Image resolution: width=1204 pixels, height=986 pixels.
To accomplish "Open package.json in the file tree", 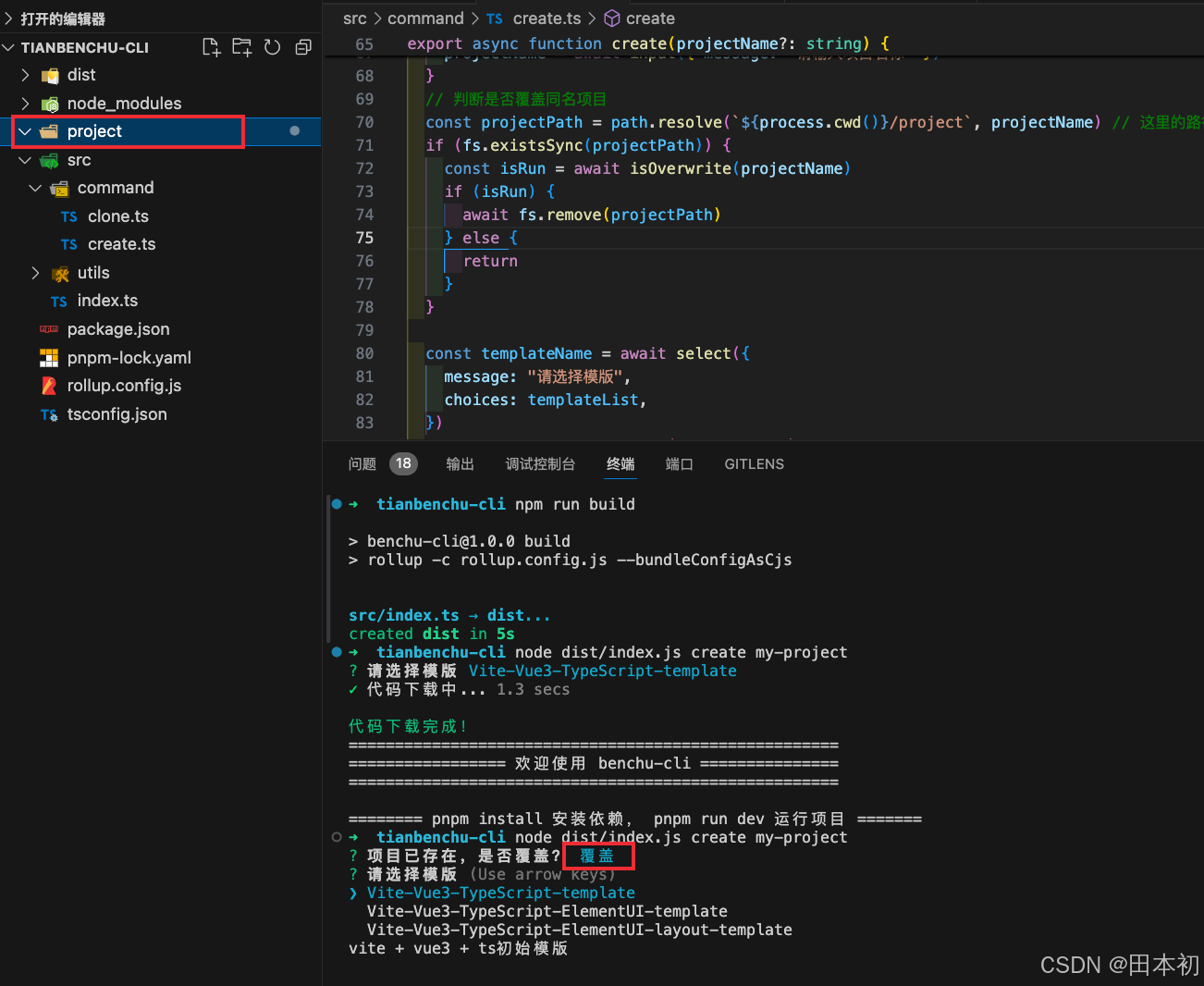I will [118, 329].
